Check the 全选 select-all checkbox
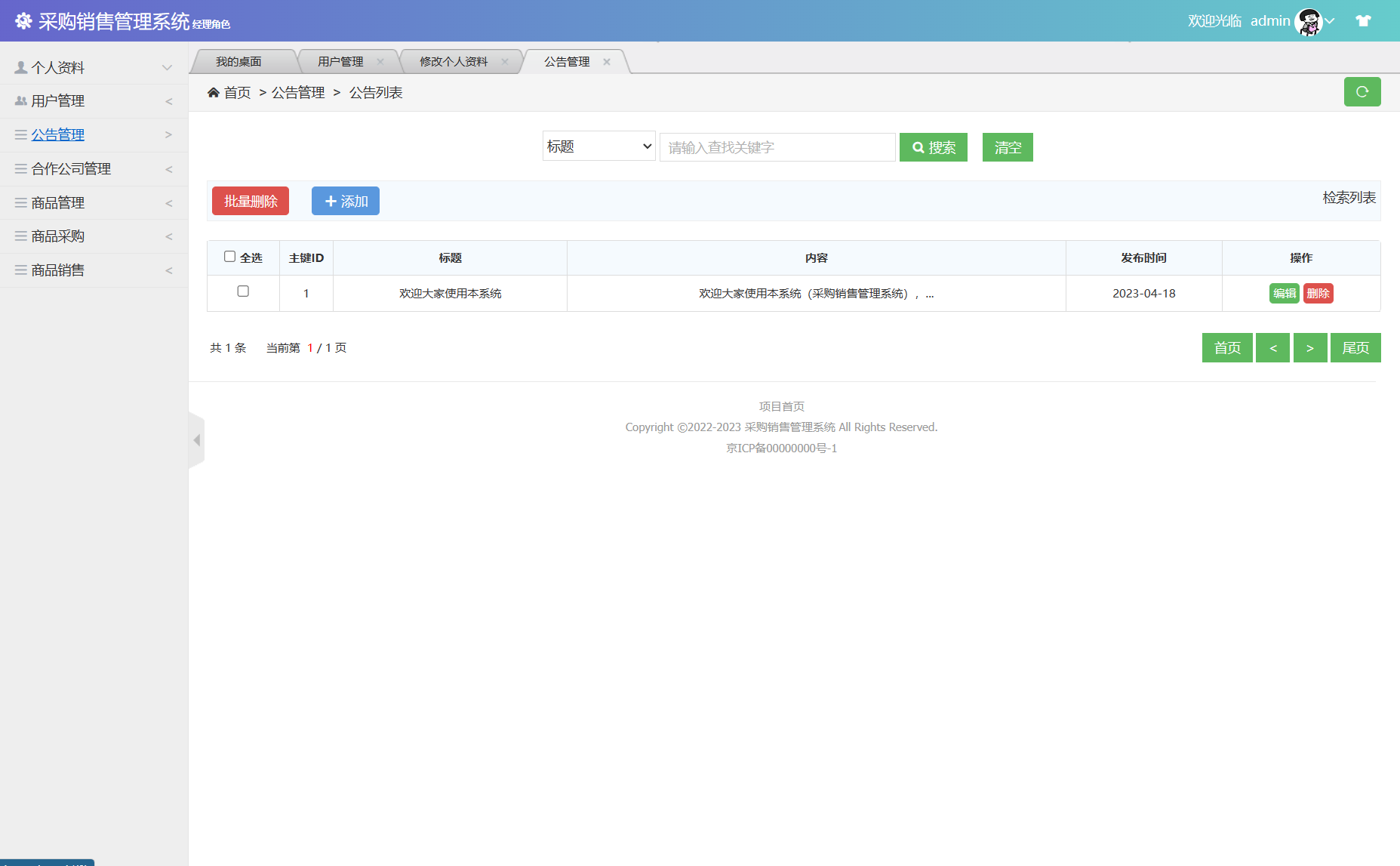 pos(229,257)
